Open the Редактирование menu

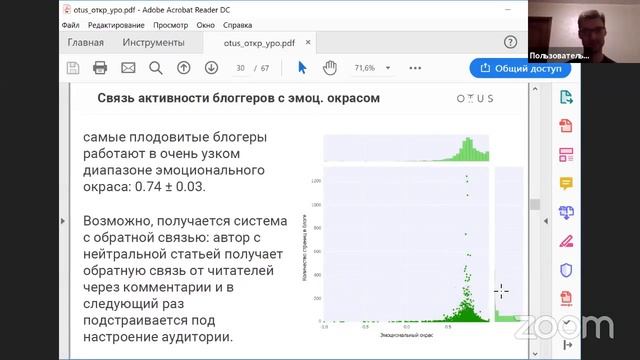coord(116,25)
